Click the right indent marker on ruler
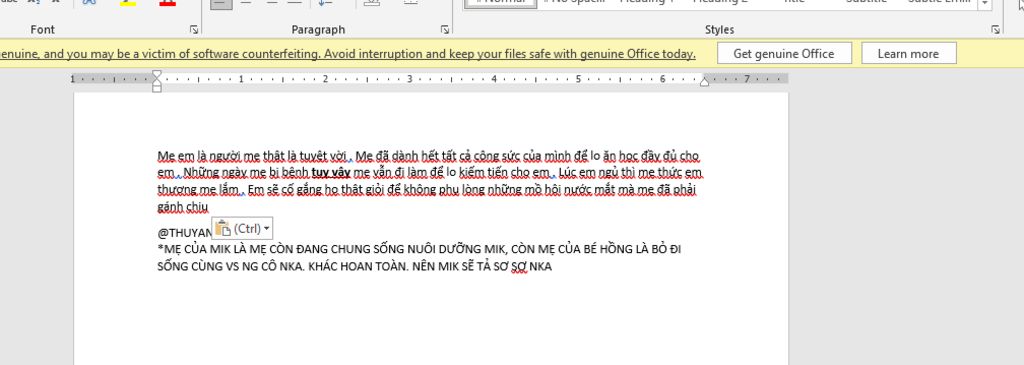The height and width of the screenshot is (365, 1024). click(x=704, y=82)
